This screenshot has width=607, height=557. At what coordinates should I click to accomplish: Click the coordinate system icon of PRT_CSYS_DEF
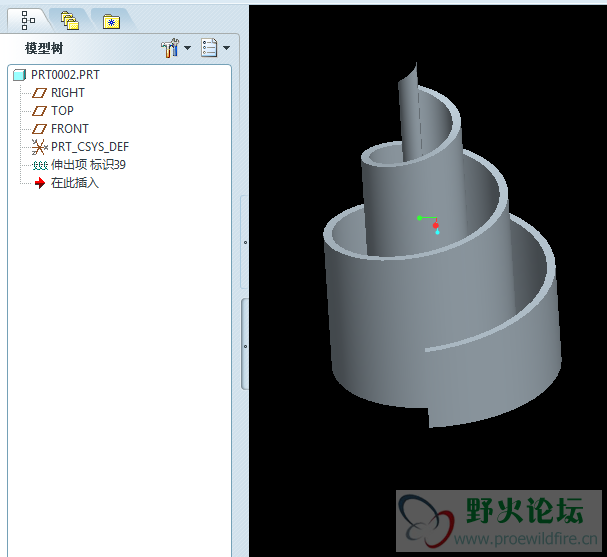coord(39,147)
